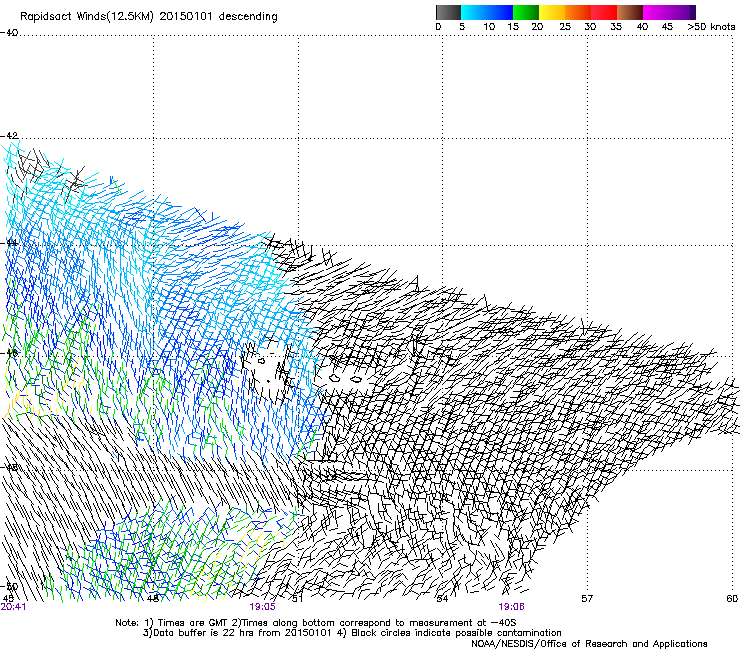This screenshot has height=650, width=740.
Task: Select the '-50' latitude axis label
Action: [x=9, y=587]
